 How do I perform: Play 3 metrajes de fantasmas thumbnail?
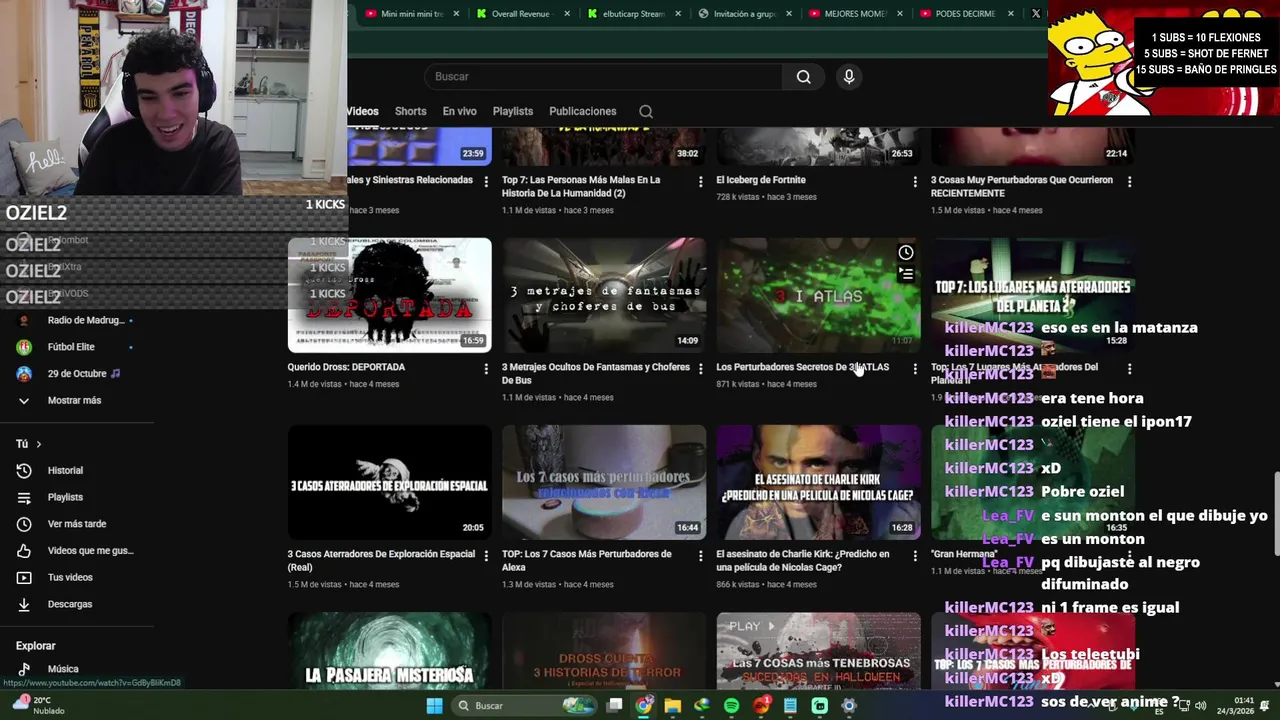(604, 296)
